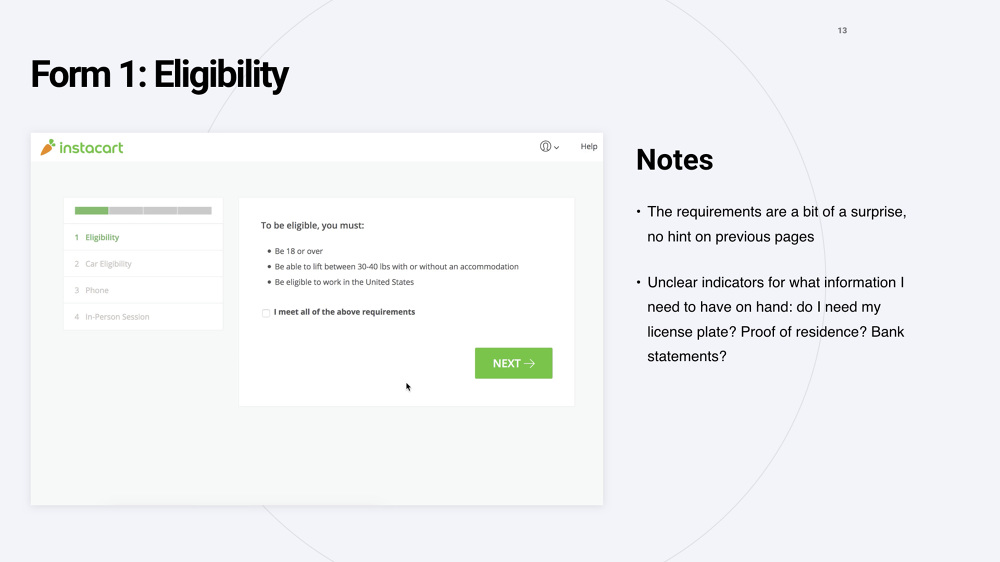
Task: Open the user account profile icon
Action: click(545, 147)
